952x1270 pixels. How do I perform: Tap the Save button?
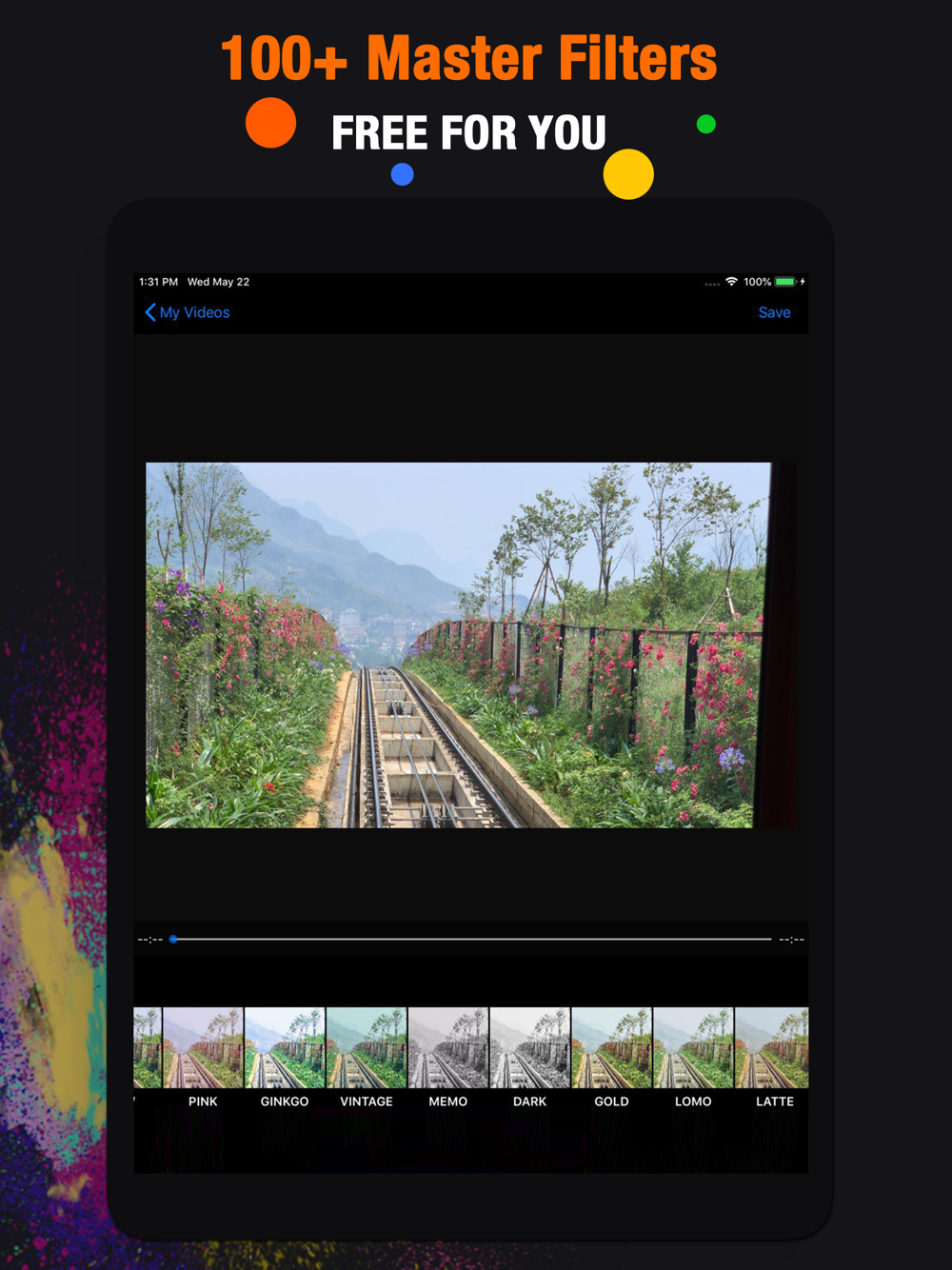point(774,312)
